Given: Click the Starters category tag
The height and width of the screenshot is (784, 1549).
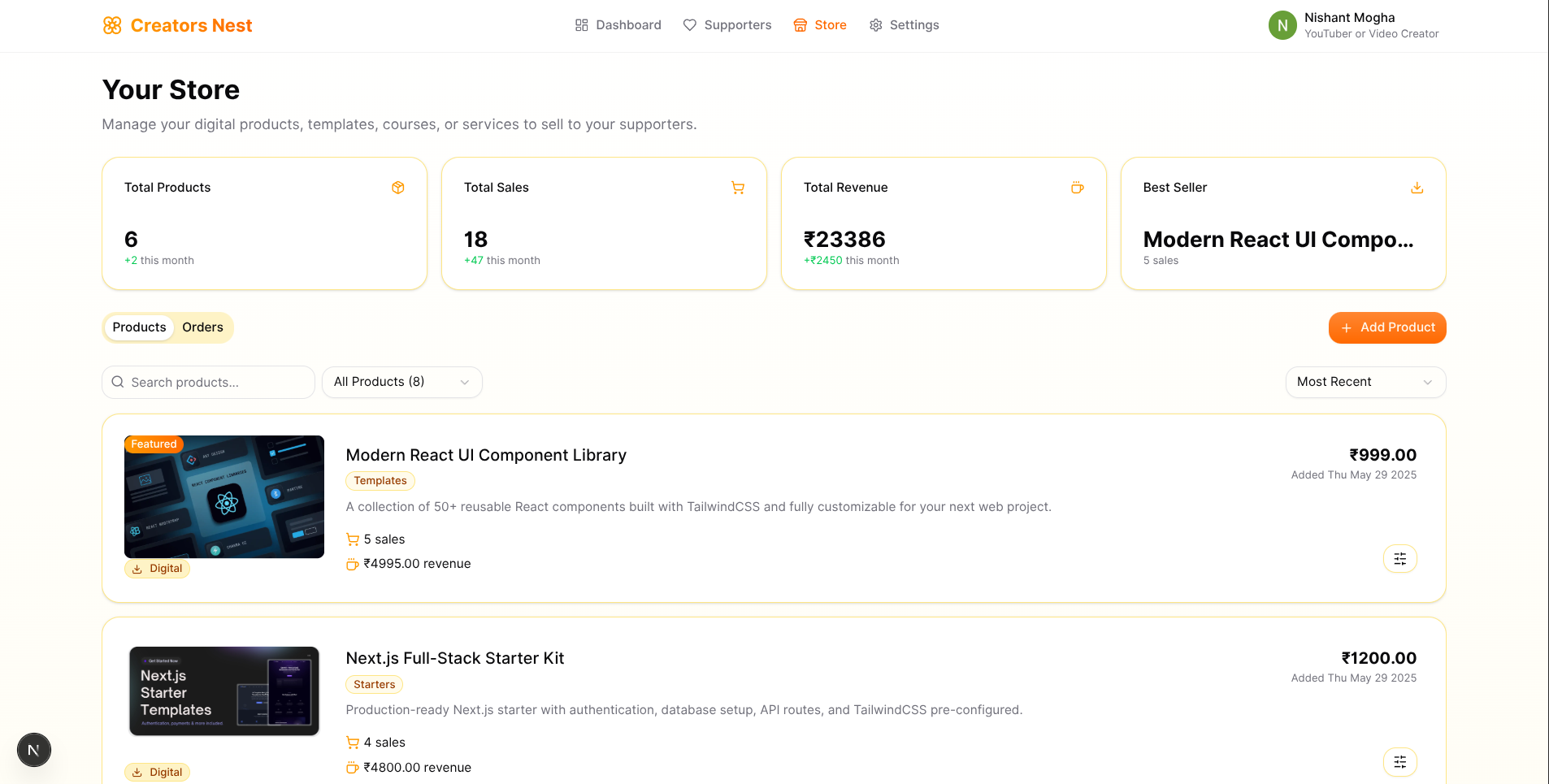Looking at the screenshot, I should pos(375,685).
